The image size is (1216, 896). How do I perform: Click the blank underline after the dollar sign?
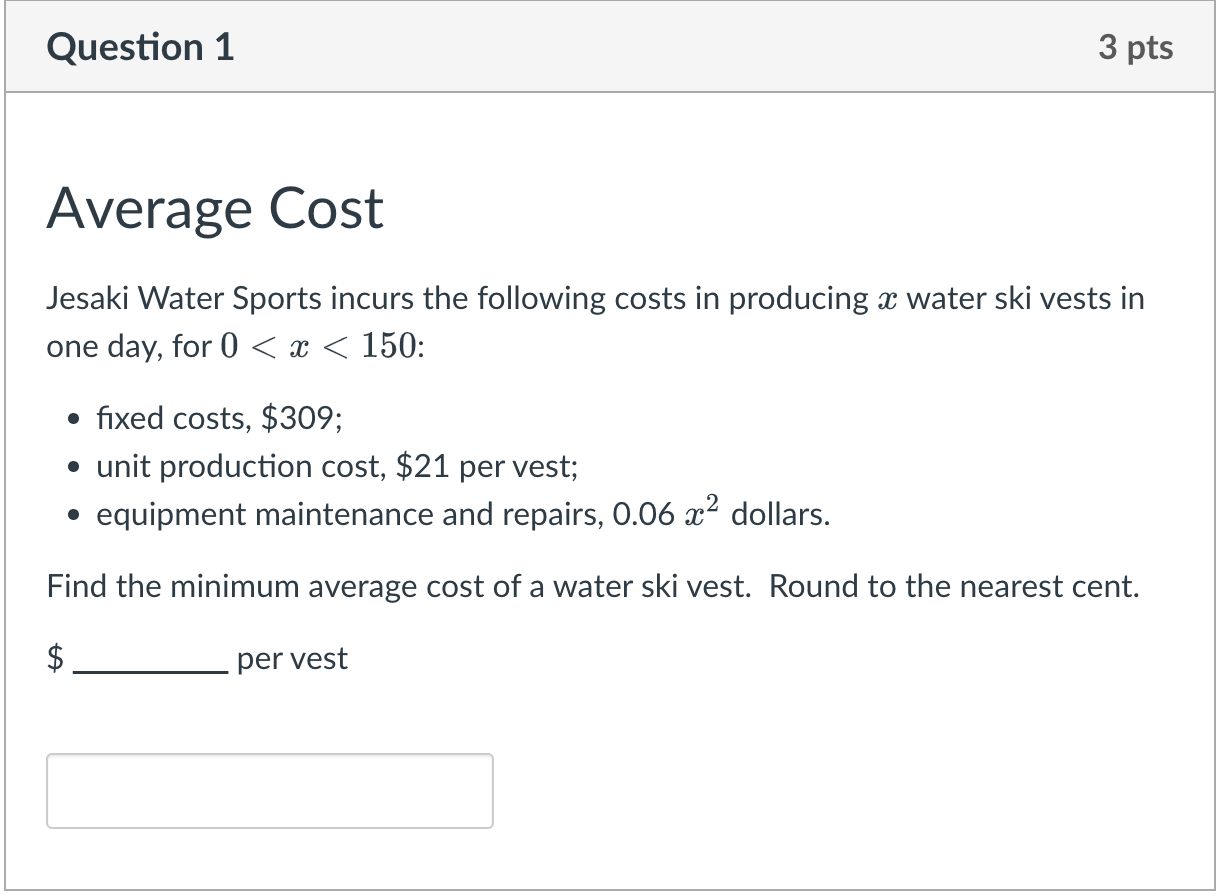[150, 670]
